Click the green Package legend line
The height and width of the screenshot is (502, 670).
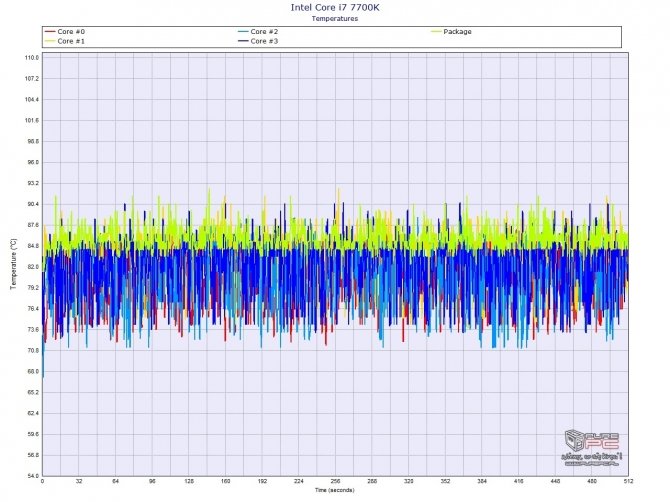tap(436, 32)
